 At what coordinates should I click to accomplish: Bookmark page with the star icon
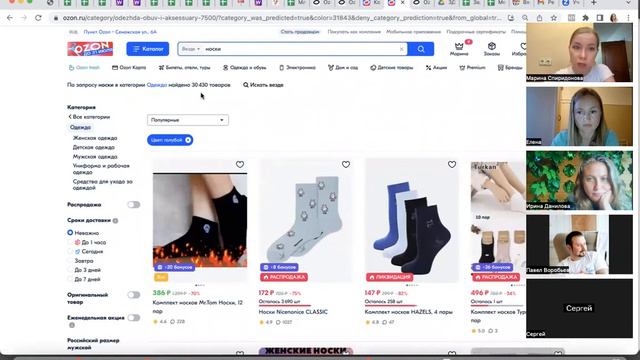pos(553,18)
